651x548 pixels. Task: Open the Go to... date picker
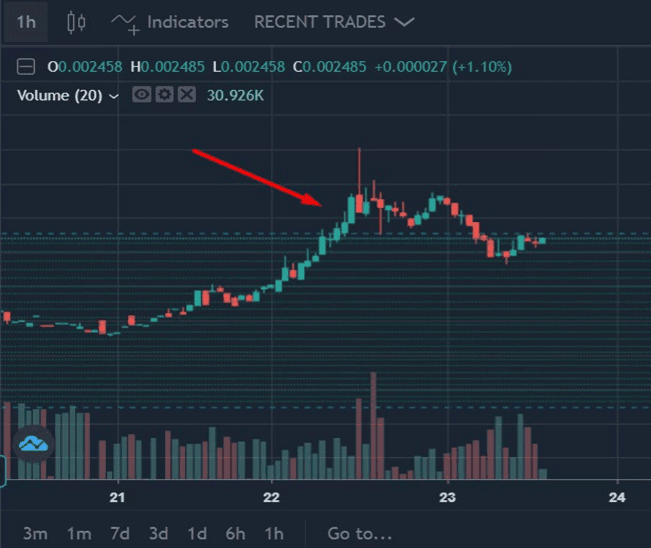pos(360,534)
